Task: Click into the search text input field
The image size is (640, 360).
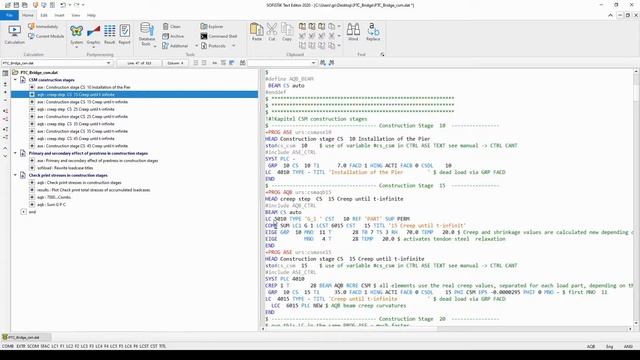Action: click(279, 63)
